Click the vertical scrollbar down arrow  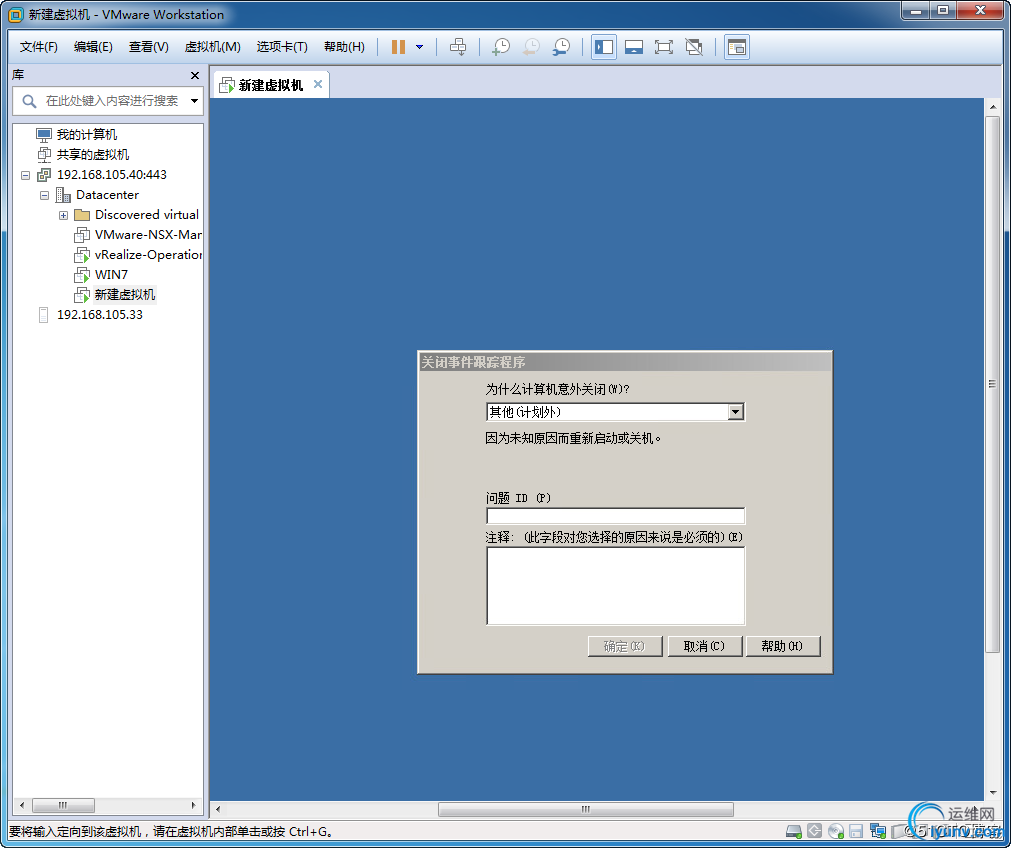(992, 793)
